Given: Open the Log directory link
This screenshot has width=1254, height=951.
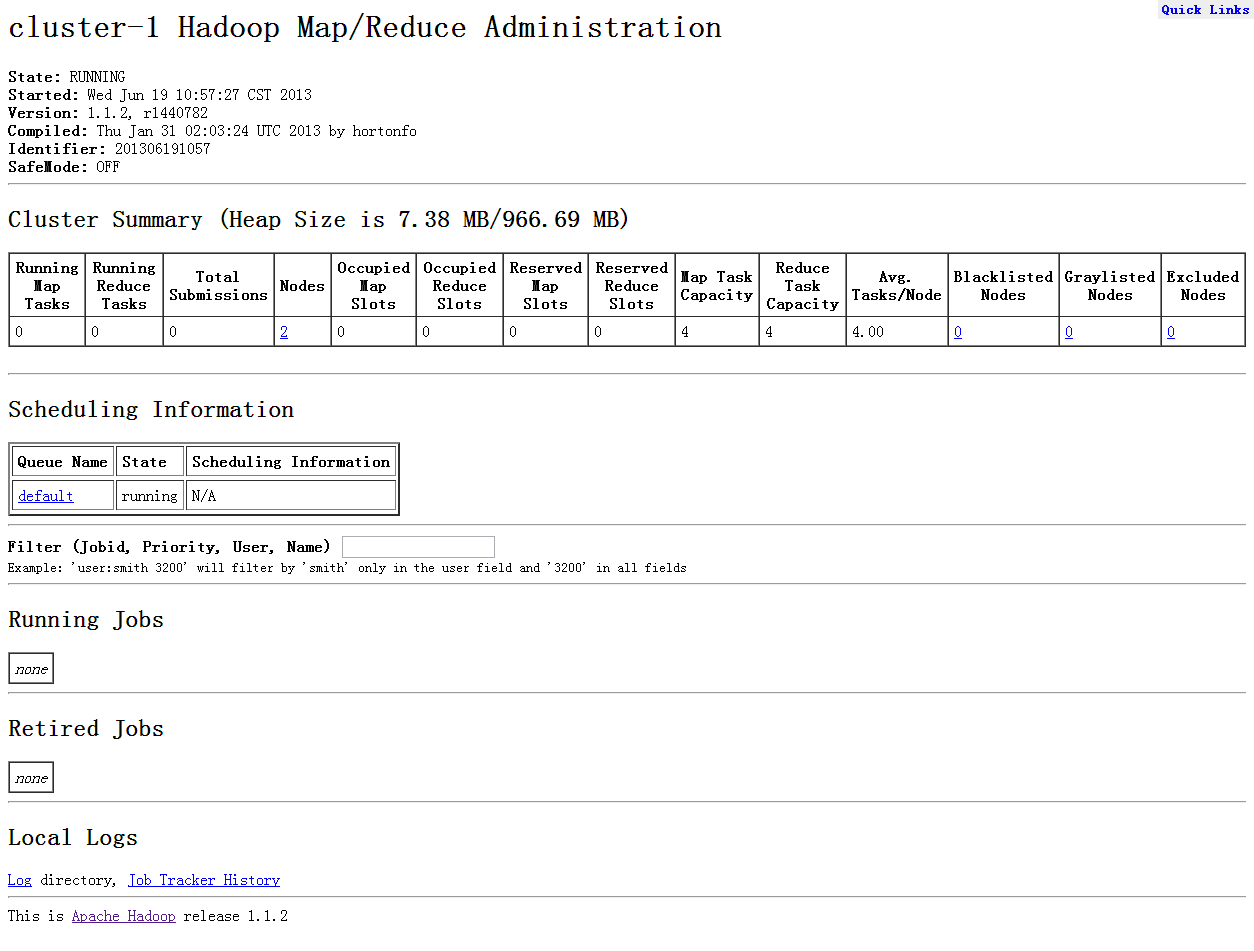Looking at the screenshot, I should tap(20, 880).
